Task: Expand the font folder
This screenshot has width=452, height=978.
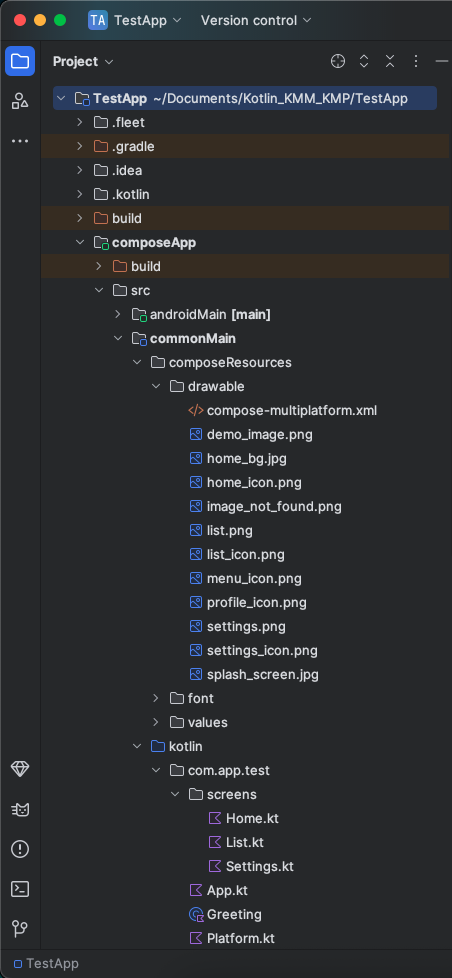Action: [156, 699]
